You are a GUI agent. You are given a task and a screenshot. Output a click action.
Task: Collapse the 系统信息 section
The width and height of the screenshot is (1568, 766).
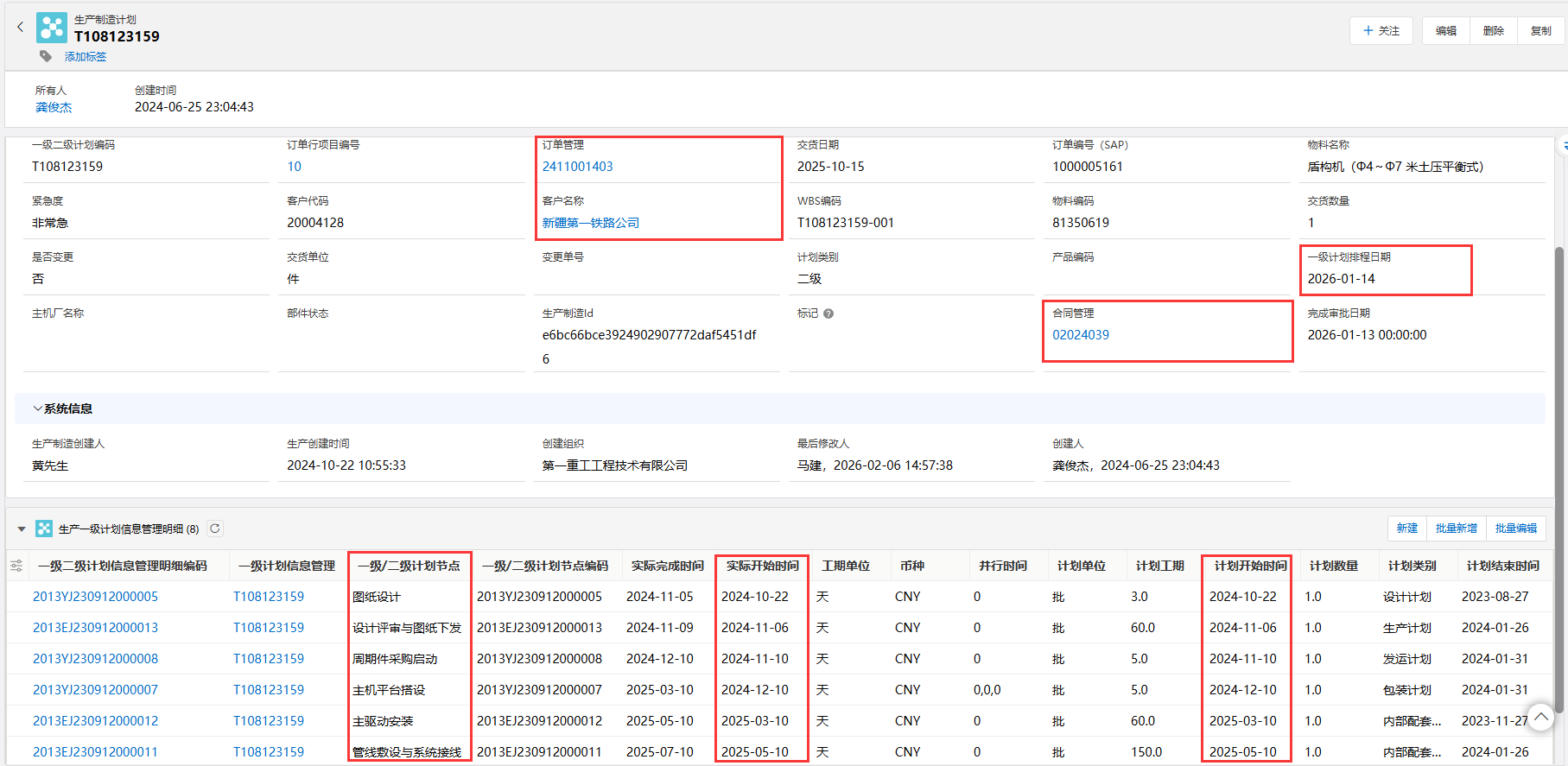click(x=37, y=408)
